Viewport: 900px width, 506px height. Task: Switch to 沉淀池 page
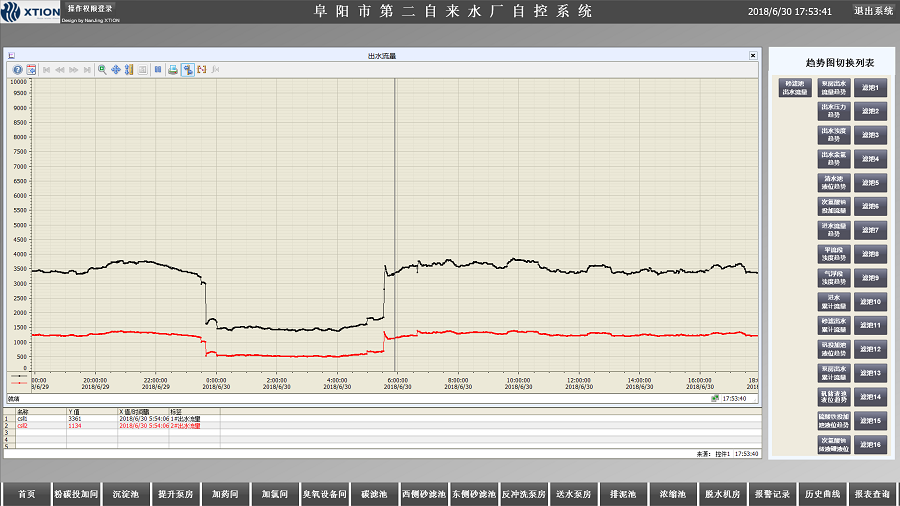tap(126, 494)
